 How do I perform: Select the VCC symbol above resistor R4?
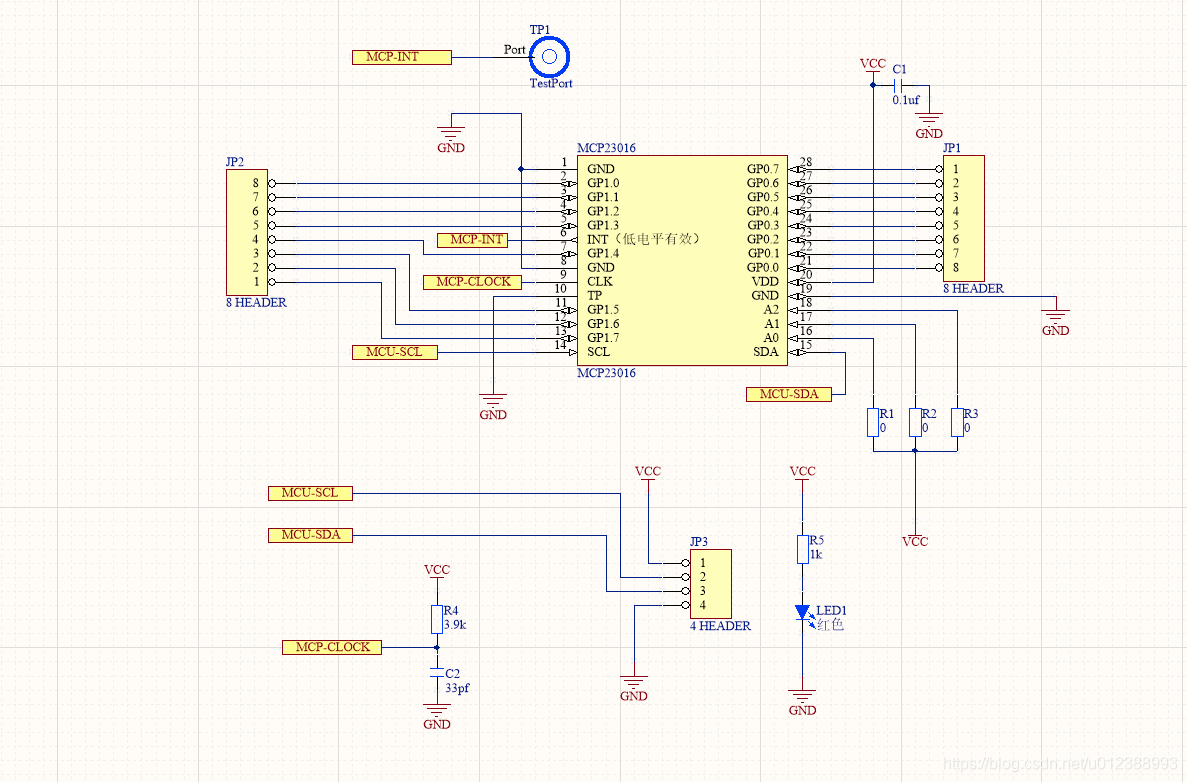437,573
